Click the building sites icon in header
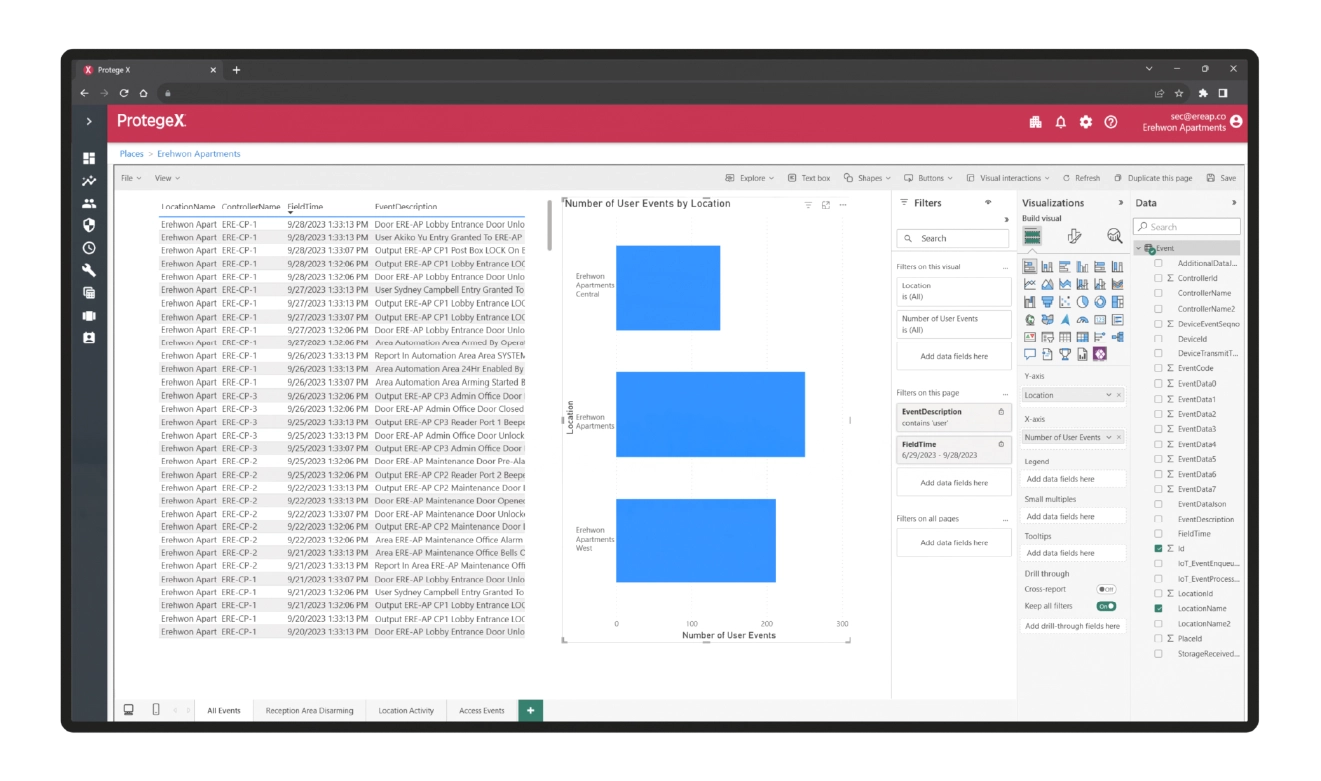Viewport: 1321px width, 781px height. pyautogui.click(x=1035, y=122)
